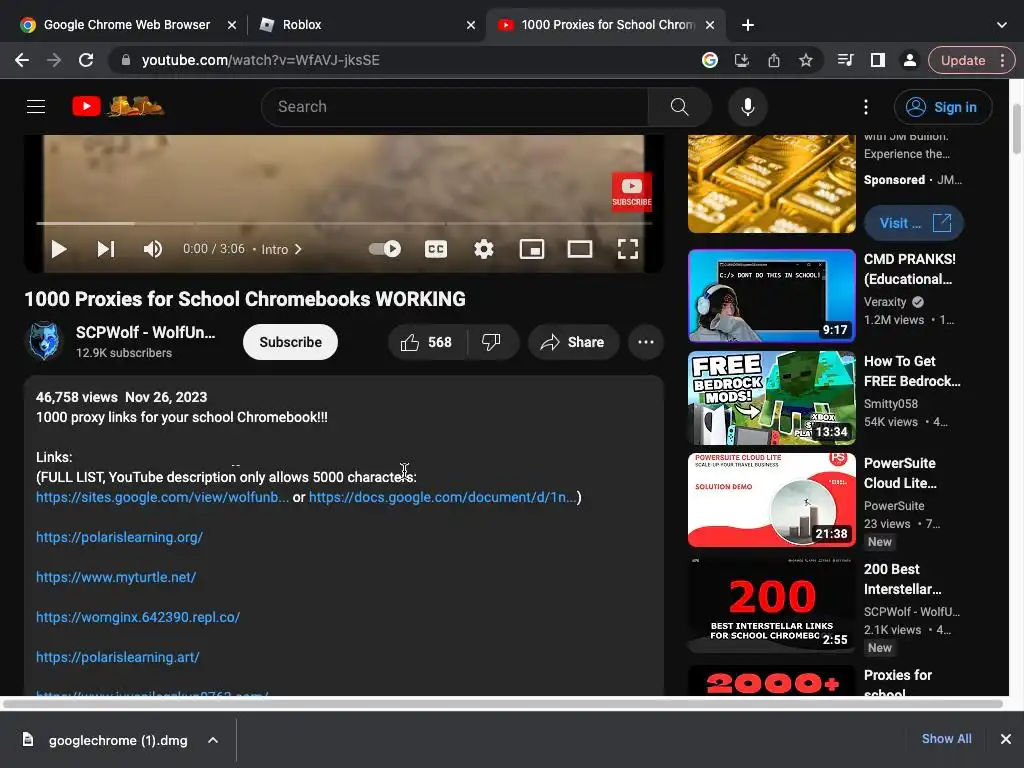Select the 1000 Proxies for School tab
Image resolution: width=1024 pixels, height=768 pixels.
tap(607, 25)
